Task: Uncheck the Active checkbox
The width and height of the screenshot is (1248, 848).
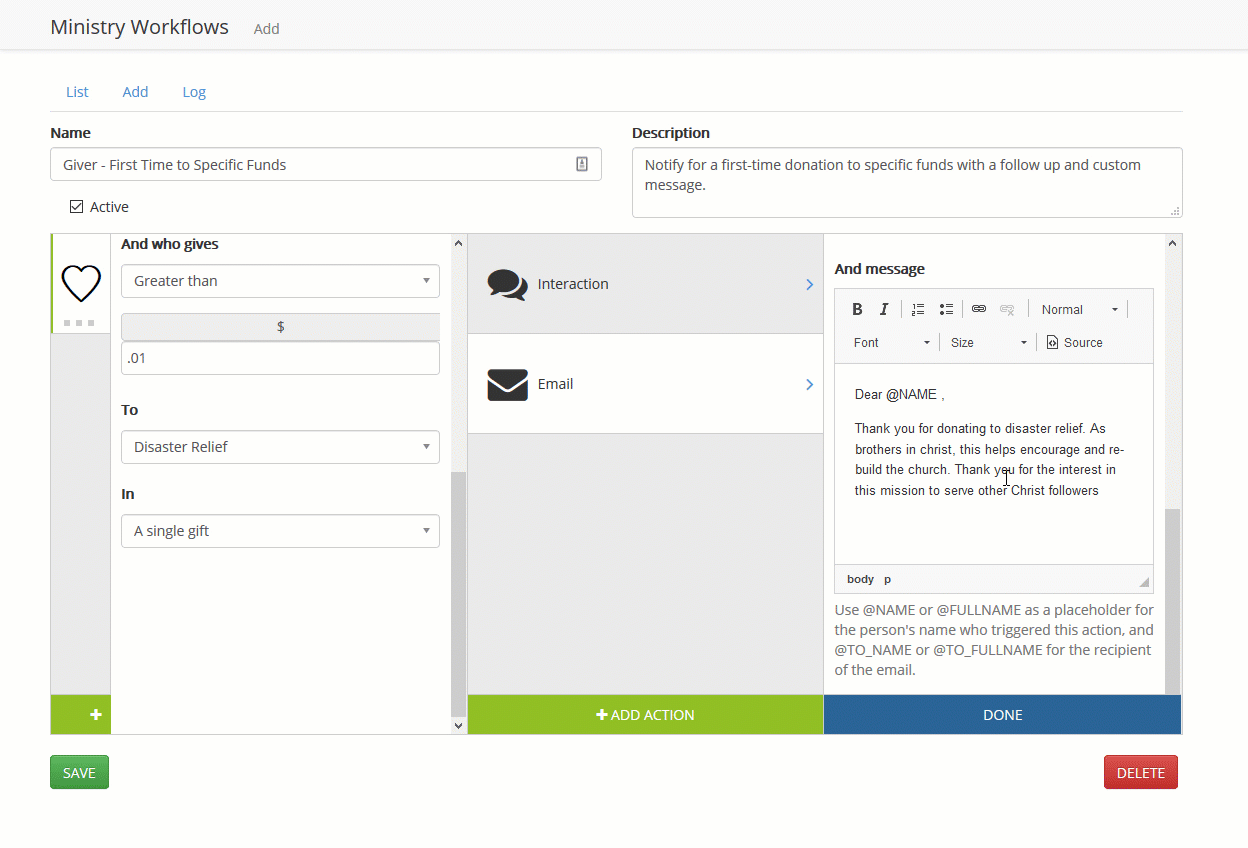Action: click(77, 207)
